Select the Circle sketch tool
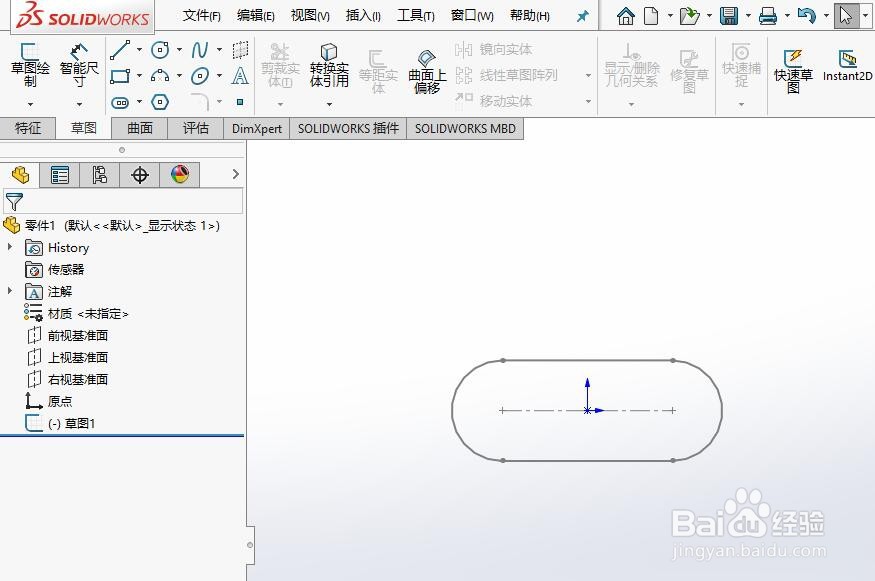This screenshot has height=581, width=875. click(x=160, y=50)
